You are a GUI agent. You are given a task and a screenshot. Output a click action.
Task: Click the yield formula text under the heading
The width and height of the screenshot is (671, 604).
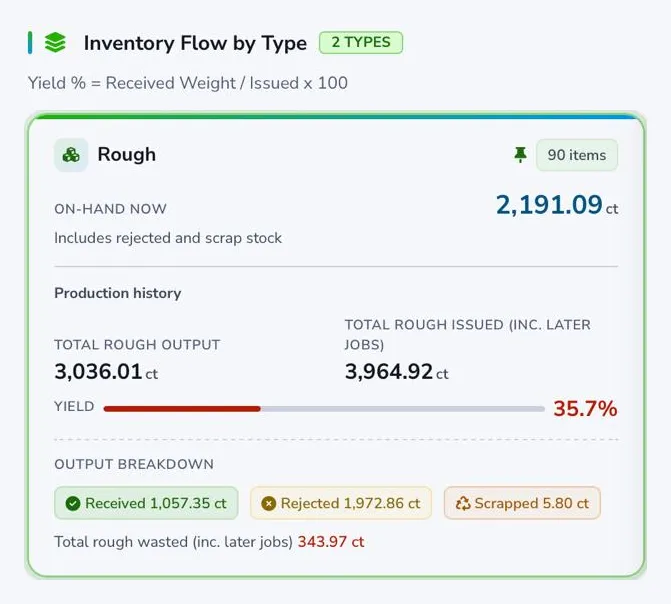point(187,83)
